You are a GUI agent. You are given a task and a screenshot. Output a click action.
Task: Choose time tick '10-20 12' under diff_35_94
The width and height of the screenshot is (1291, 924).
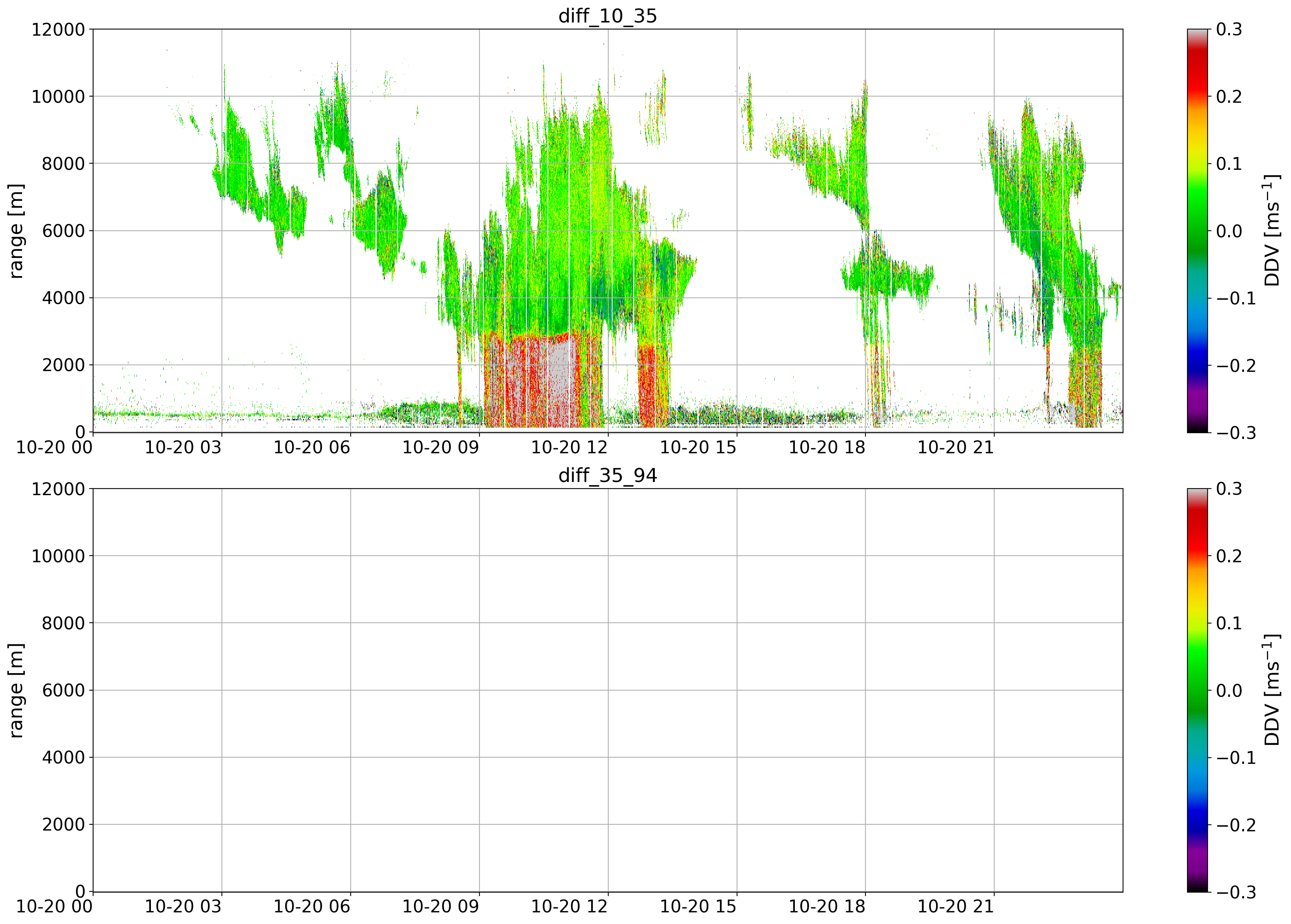pos(569,907)
